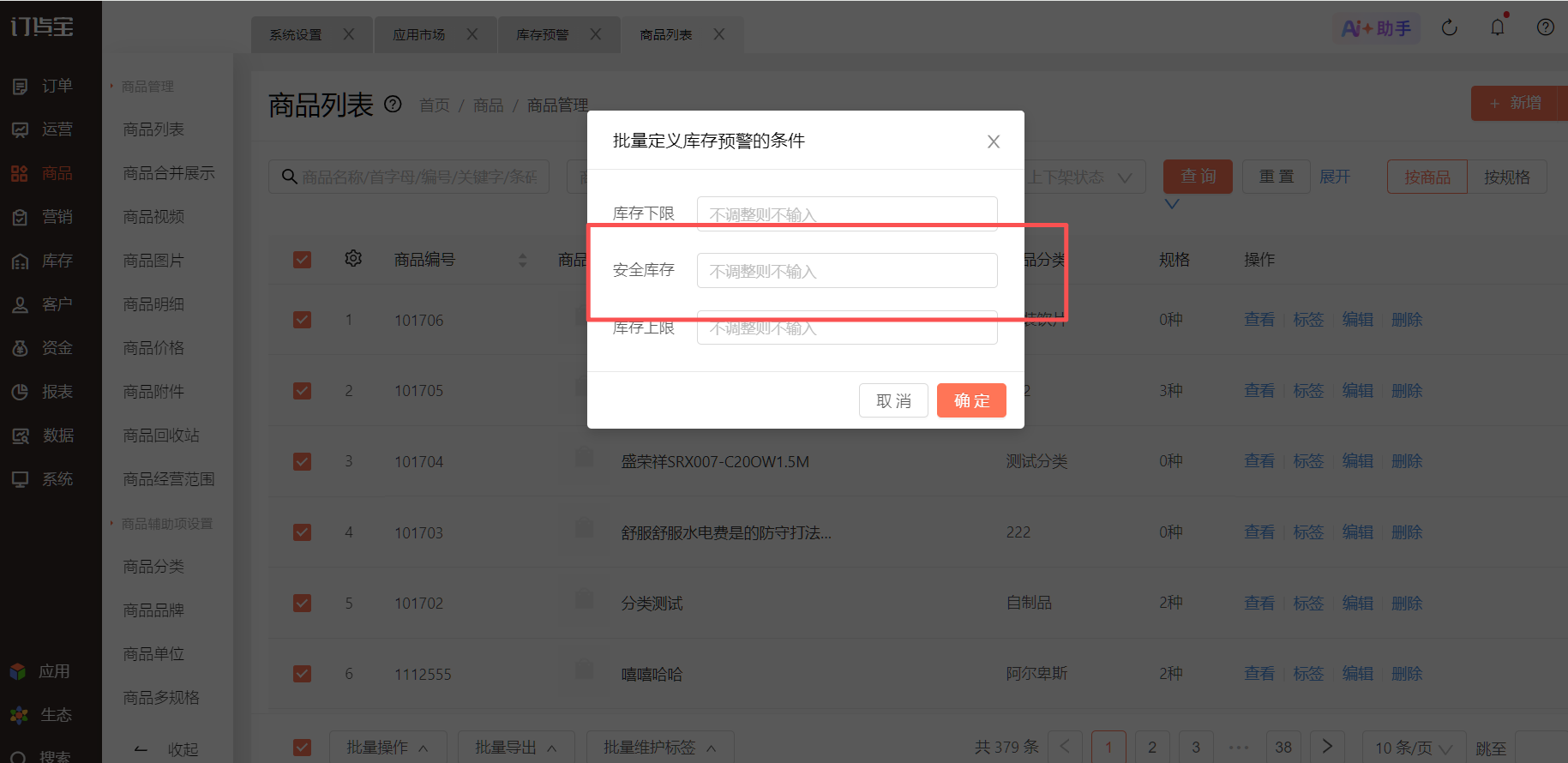Screen dimensions: 1568x763
Task: Select the 商品 sidebar module
Action: click(x=43, y=173)
